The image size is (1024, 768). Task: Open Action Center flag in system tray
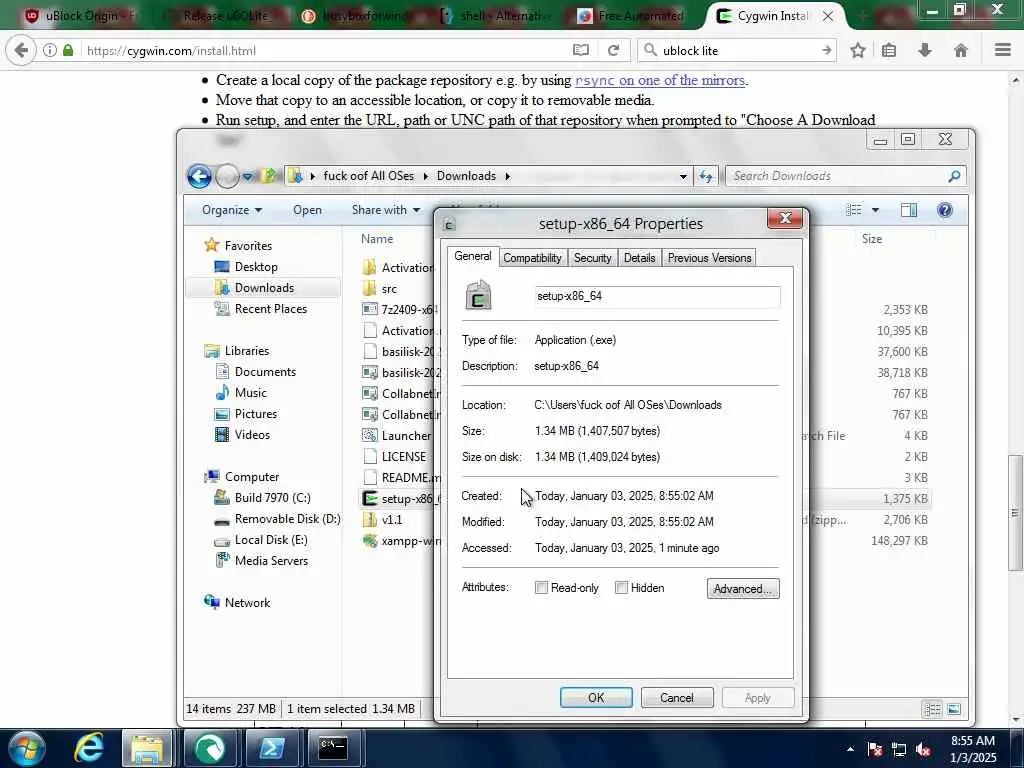coord(875,749)
